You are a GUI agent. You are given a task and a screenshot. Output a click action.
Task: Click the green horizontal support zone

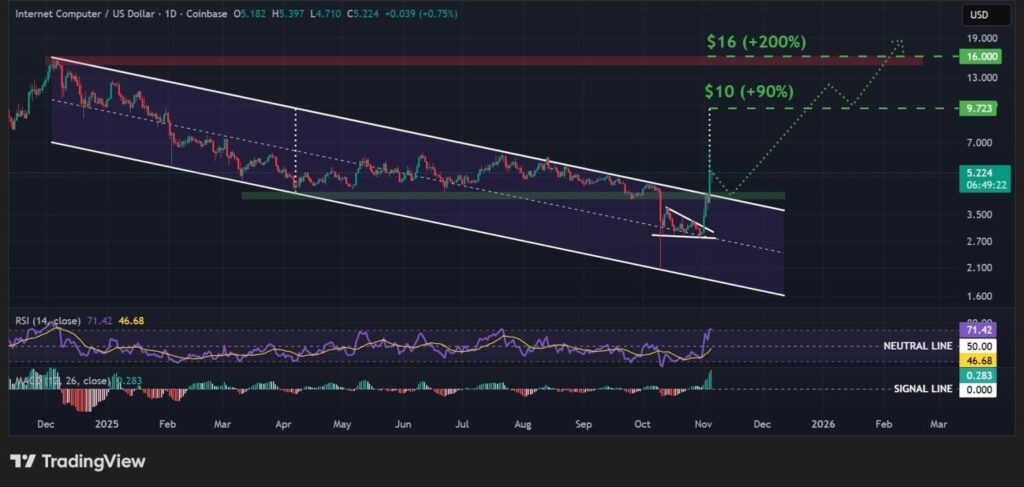(450, 195)
